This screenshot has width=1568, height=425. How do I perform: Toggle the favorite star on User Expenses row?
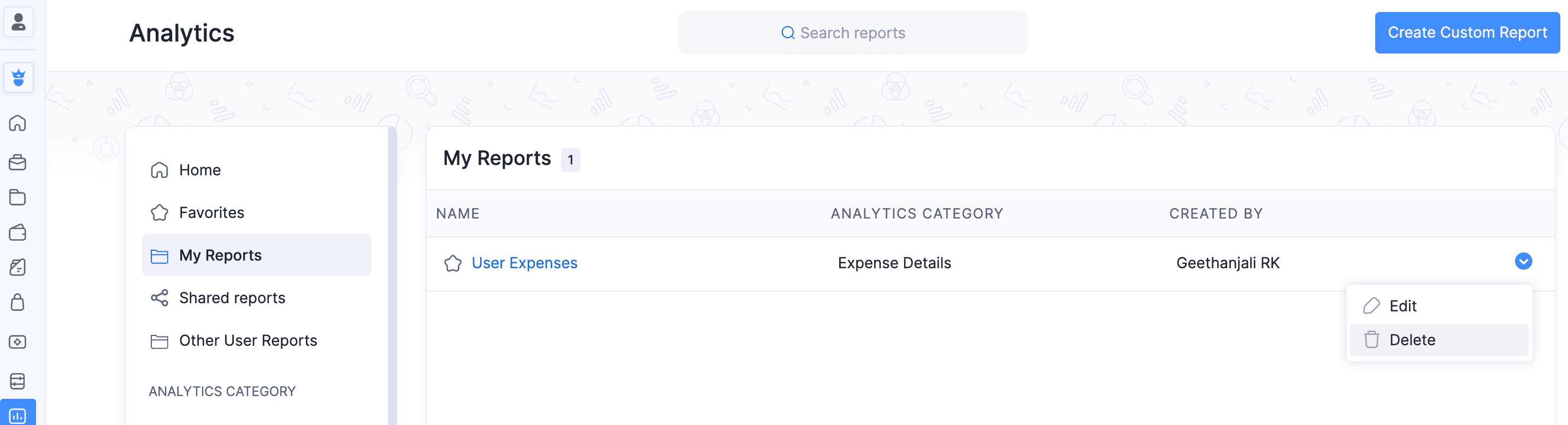pos(454,264)
